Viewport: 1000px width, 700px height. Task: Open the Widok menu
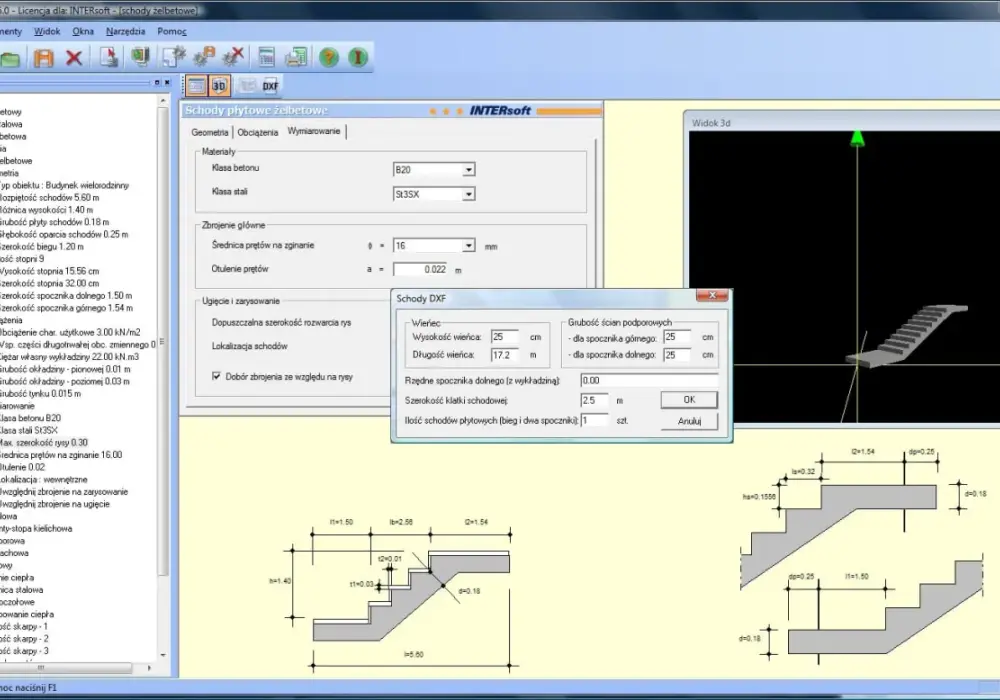(47, 31)
